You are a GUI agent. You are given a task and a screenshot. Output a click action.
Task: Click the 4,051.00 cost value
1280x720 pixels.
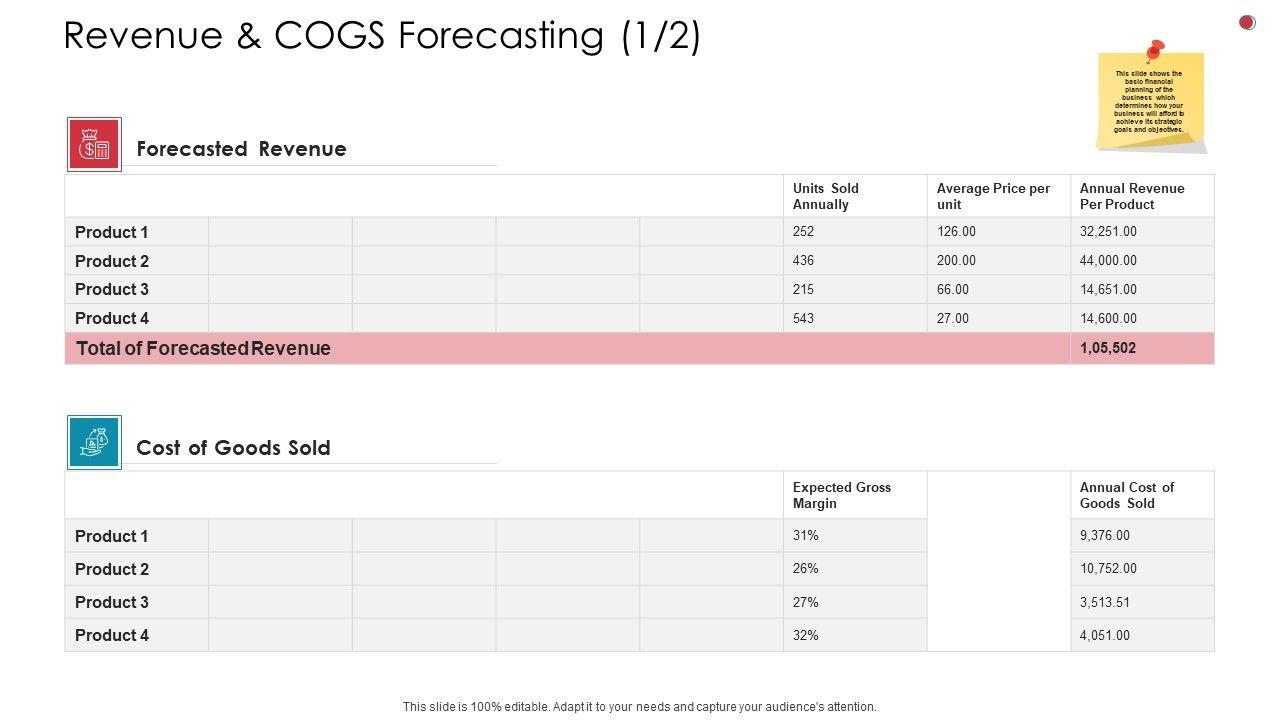click(1104, 635)
